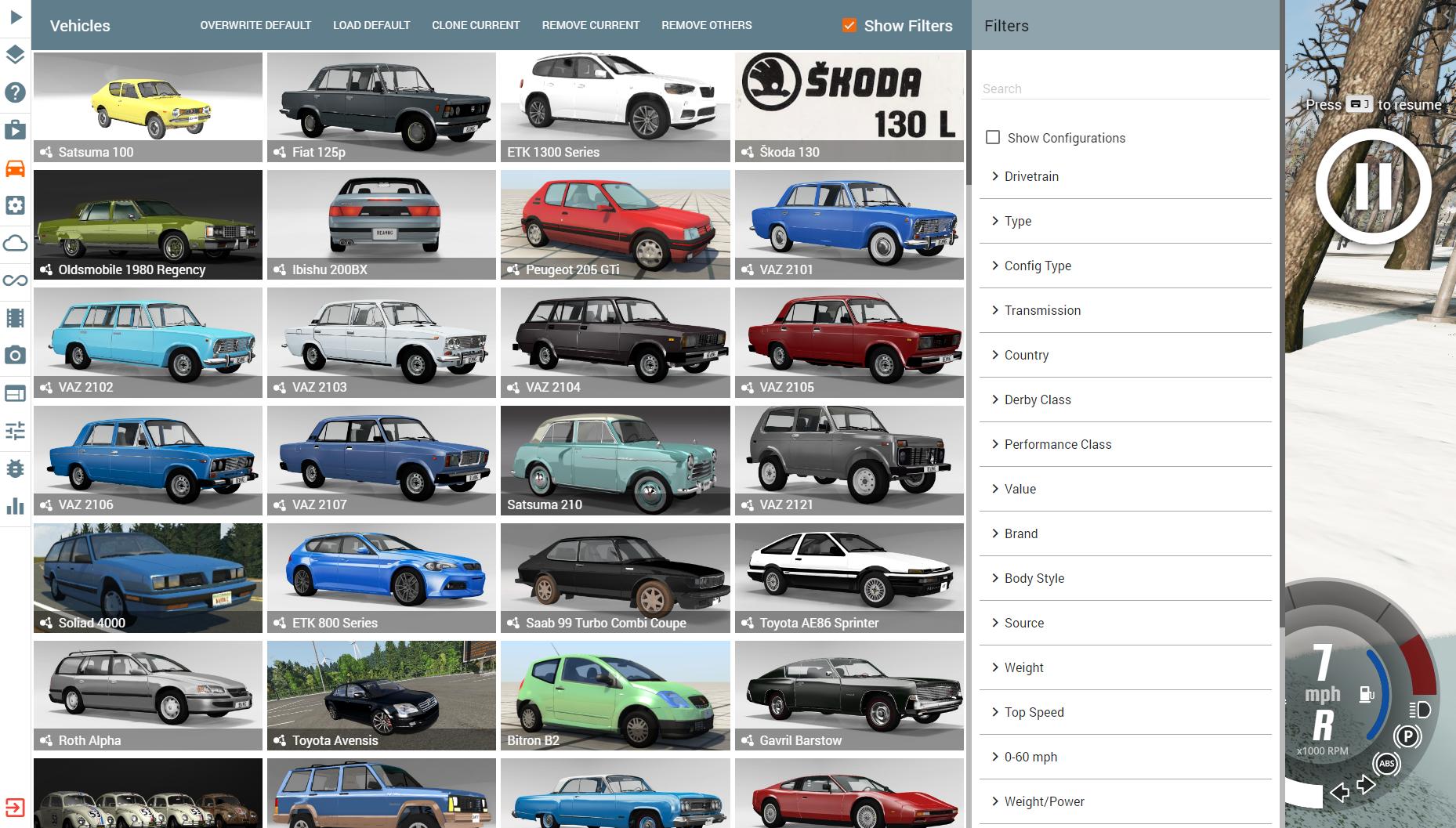1456x828 pixels.
Task: Click the filters Search input field
Action: [x=1125, y=89]
